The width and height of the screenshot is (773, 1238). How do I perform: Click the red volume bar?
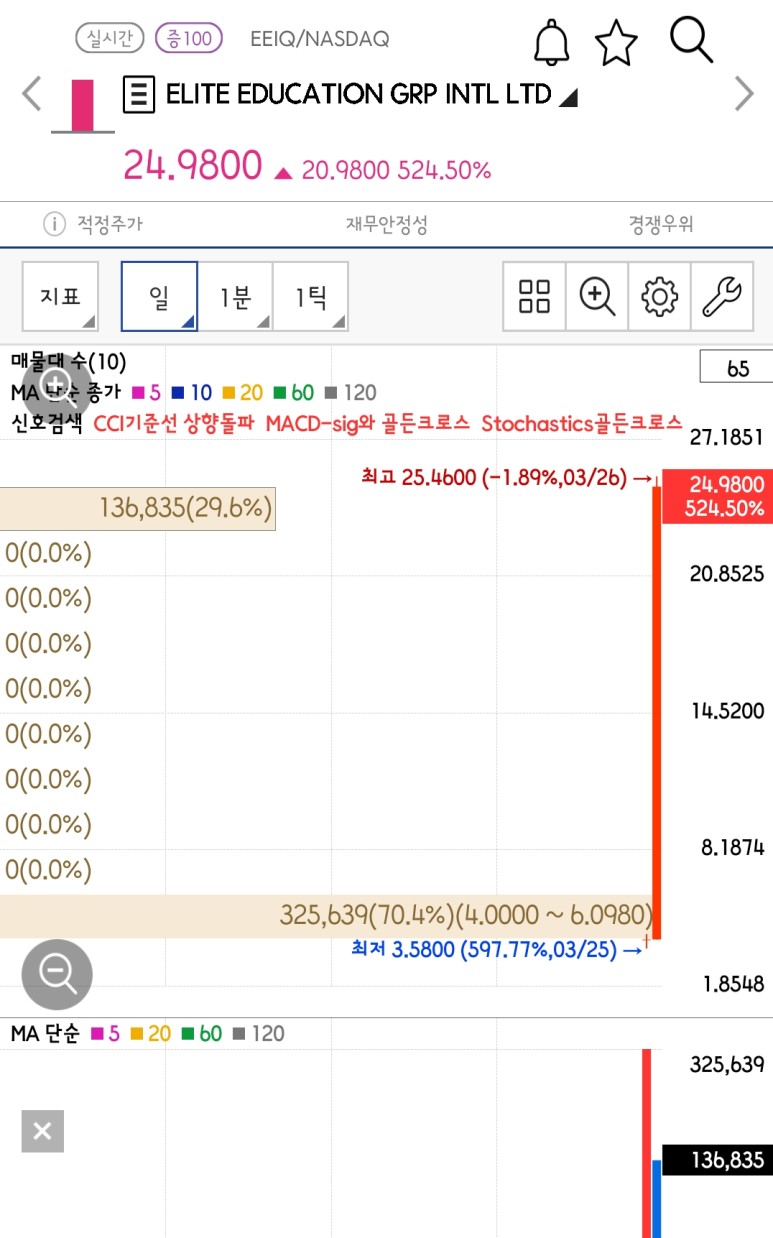646,1143
